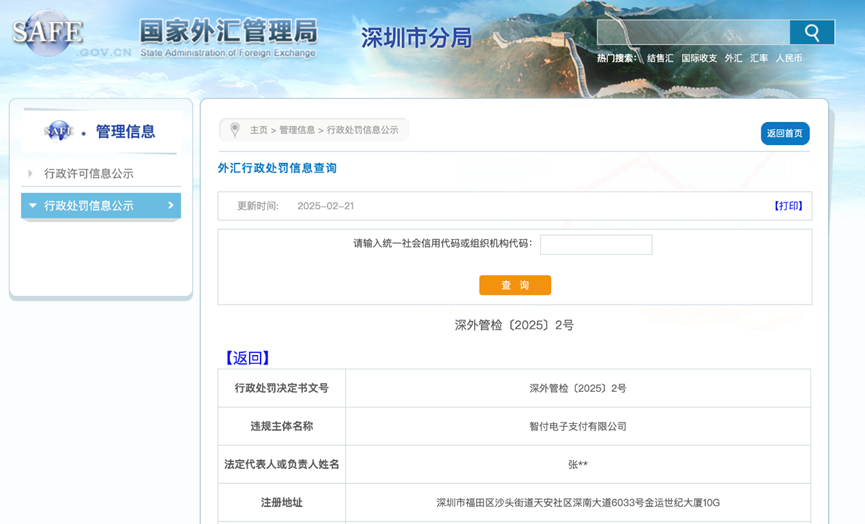Click the chevron on 行政处罚信息公示 item

tap(170, 205)
